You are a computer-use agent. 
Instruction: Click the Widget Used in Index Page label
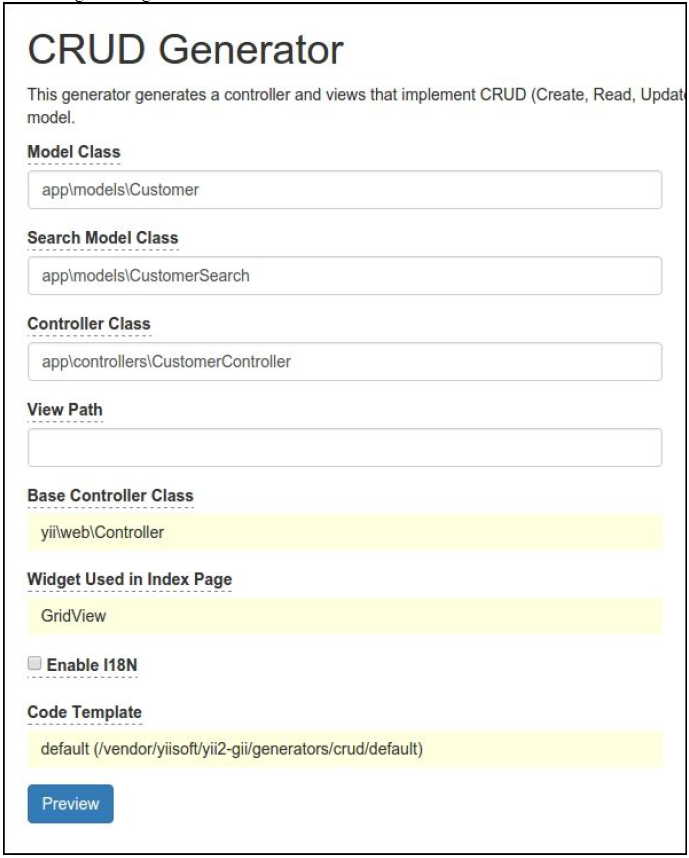129,580
